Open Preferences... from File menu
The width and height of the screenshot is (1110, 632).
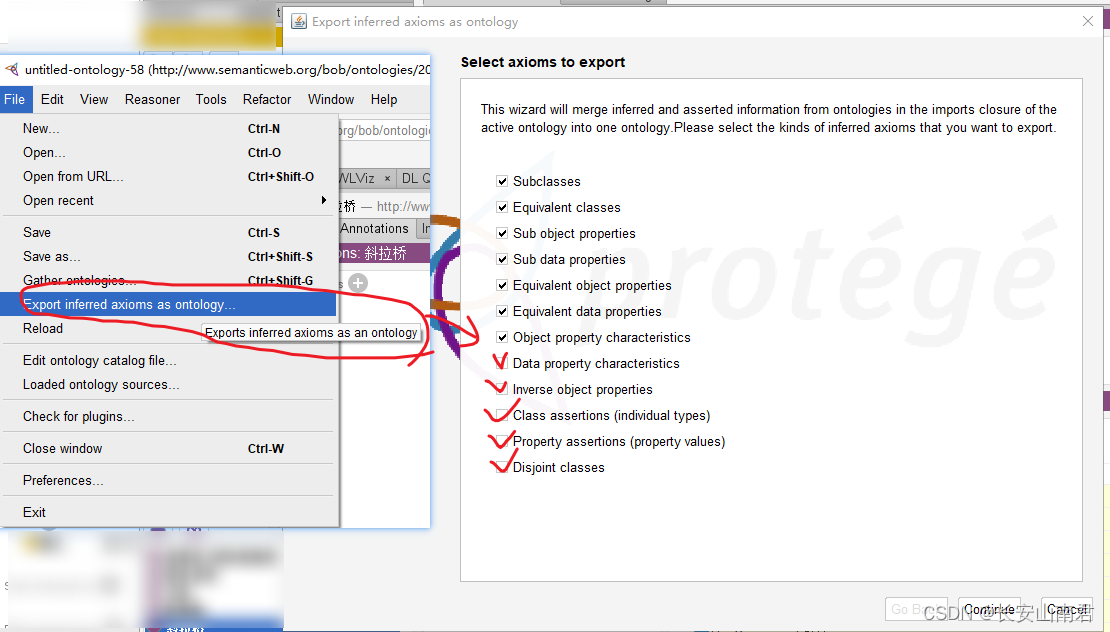[169, 481]
